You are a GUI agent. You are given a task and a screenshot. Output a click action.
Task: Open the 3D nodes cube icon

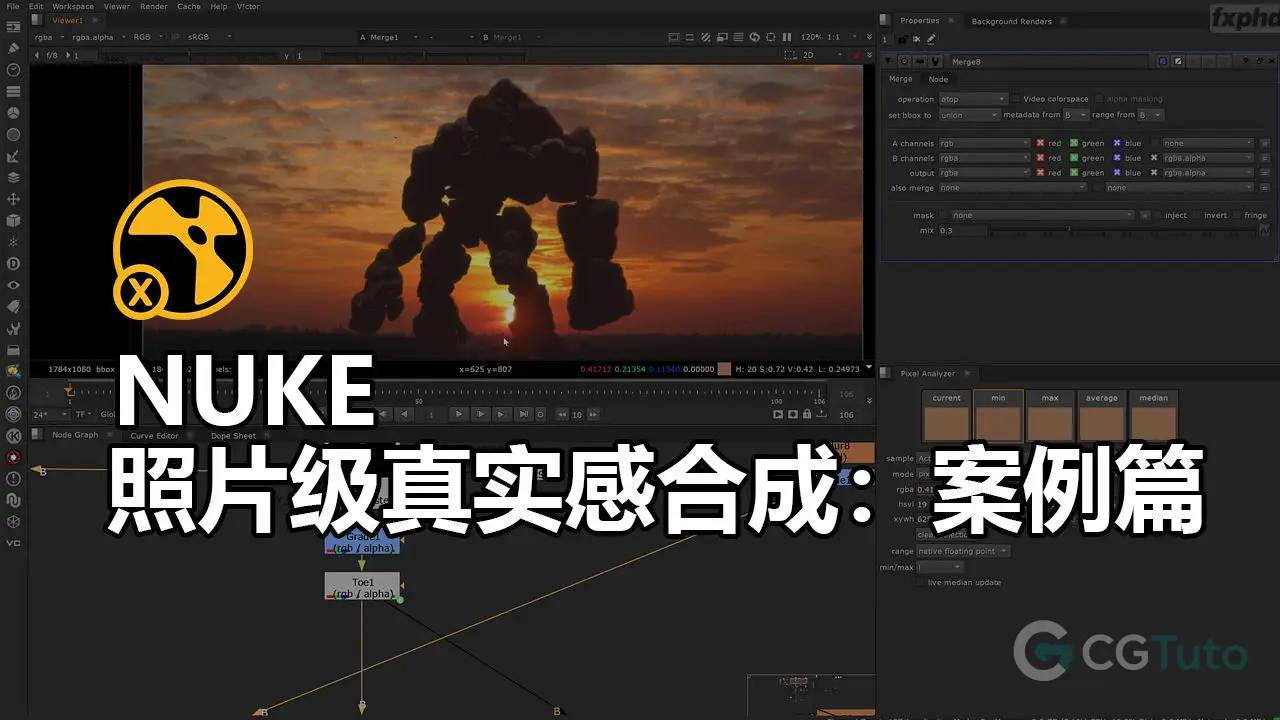point(14,220)
